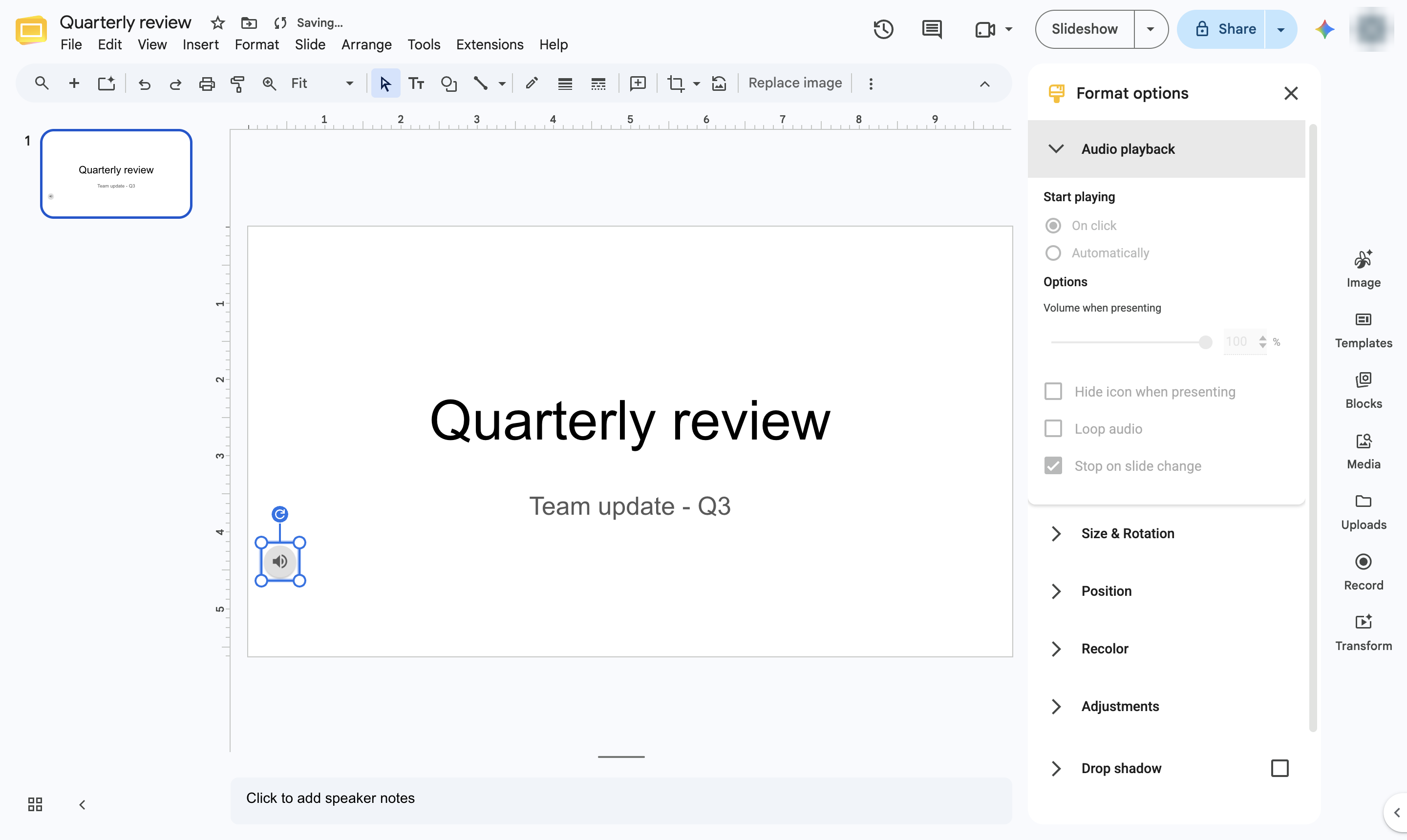The width and height of the screenshot is (1407, 840).
Task: Select the text box tool
Action: 416,83
